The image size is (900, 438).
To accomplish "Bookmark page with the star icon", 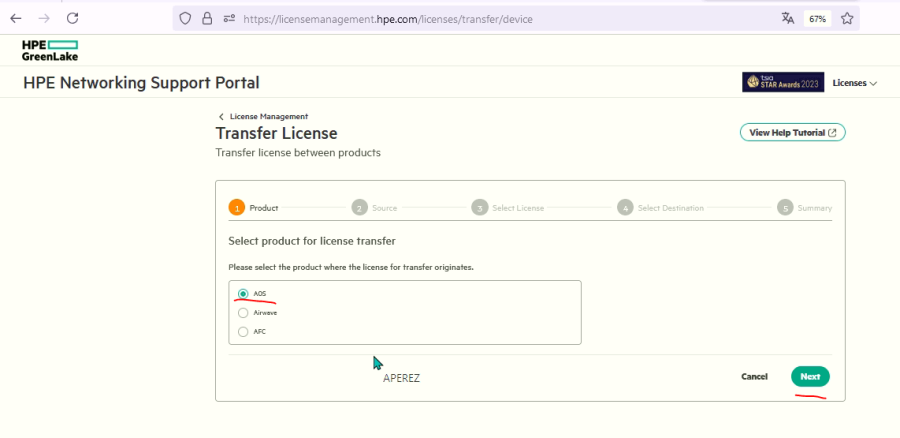I will (846, 18).
